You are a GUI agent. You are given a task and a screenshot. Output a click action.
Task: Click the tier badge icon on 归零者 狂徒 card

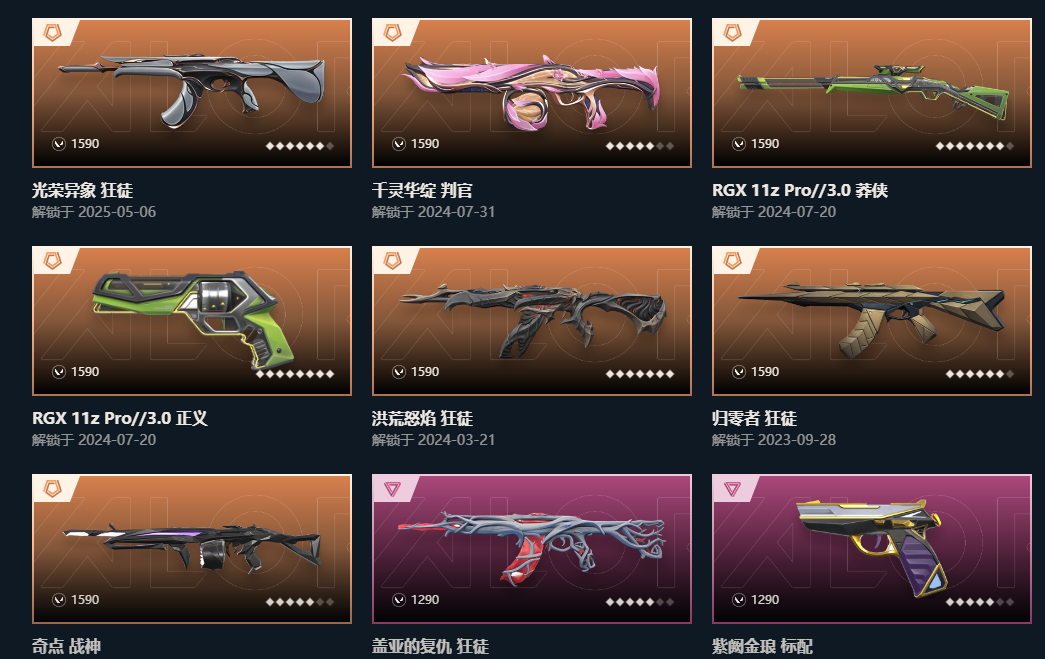coord(732,260)
